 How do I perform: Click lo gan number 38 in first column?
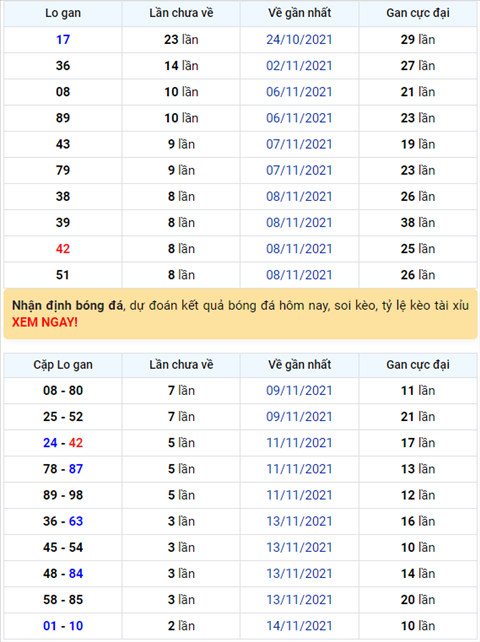click(63, 197)
